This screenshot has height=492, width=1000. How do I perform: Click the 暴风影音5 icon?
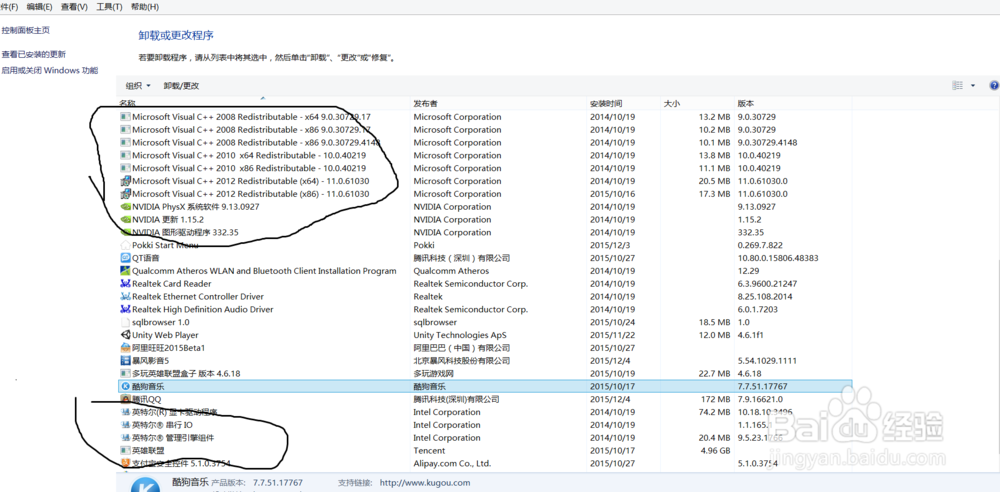tap(125, 361)
